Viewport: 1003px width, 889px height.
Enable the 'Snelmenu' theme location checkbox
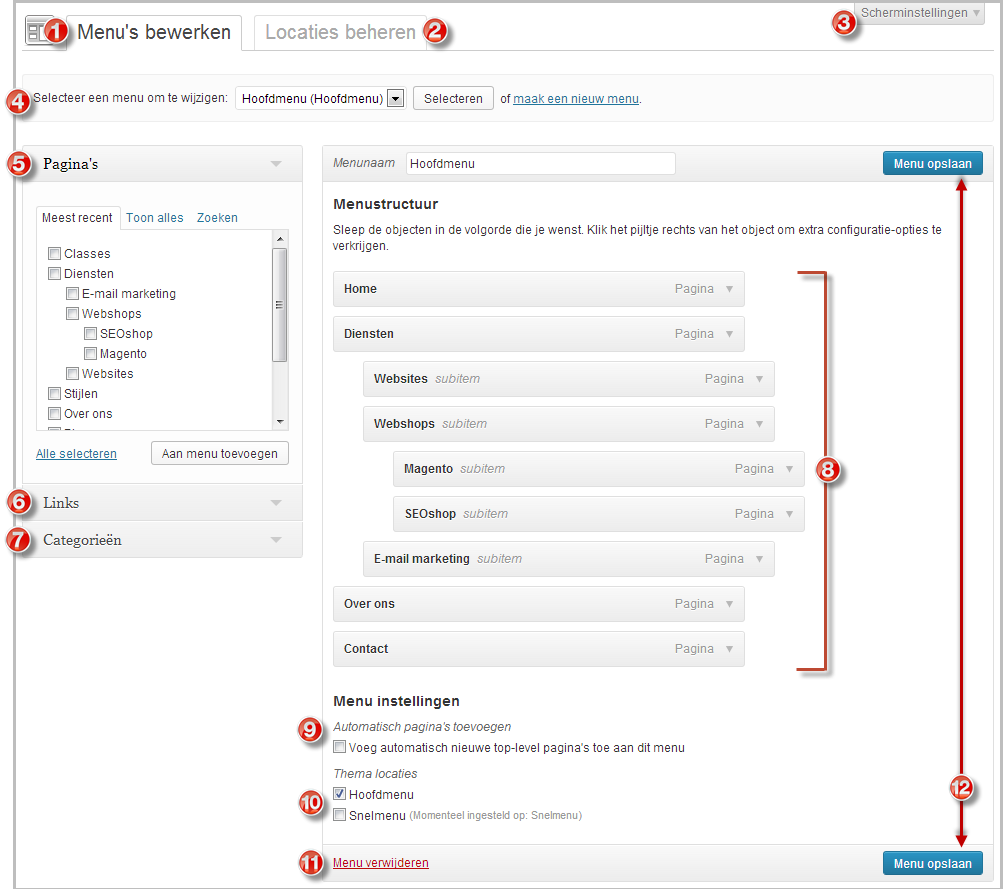click(x=340, y=815)
